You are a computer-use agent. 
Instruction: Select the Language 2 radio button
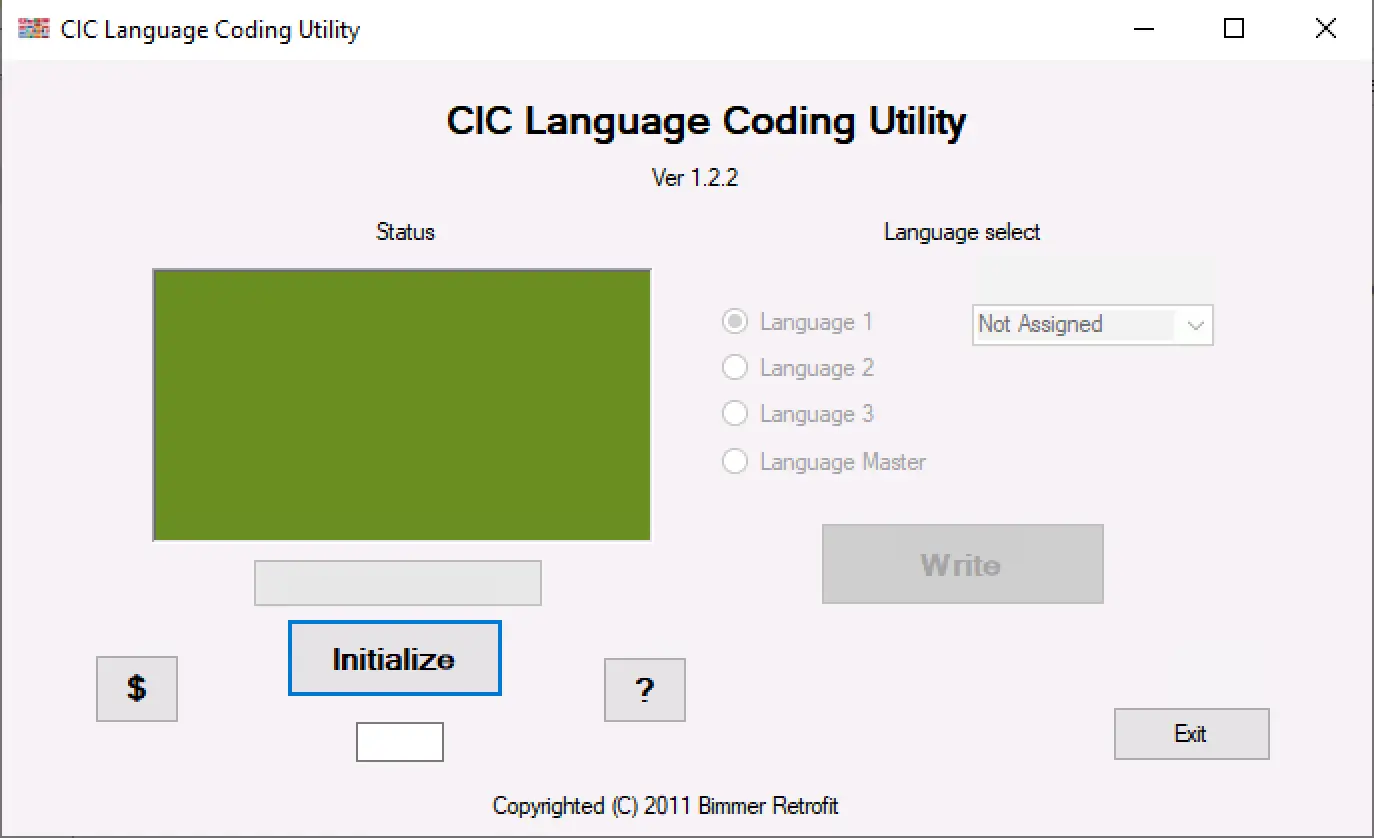click(x=735, y=367)
